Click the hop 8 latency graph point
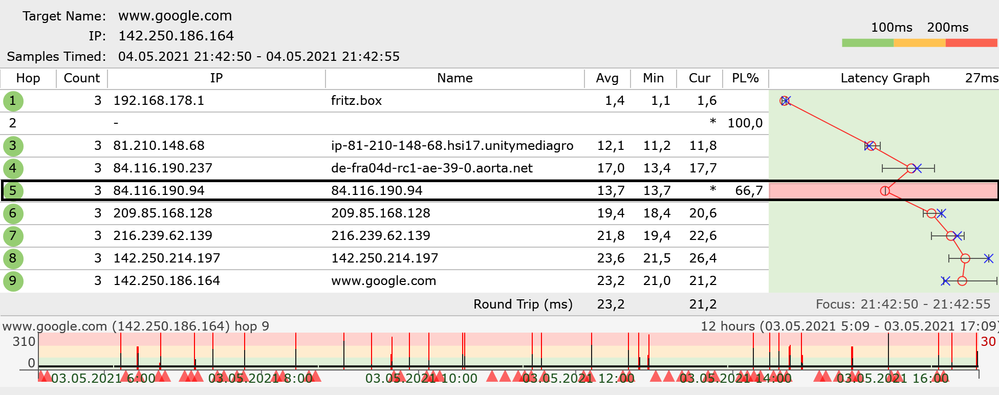This screenshot has height=395, width=999. pos(965,258)
